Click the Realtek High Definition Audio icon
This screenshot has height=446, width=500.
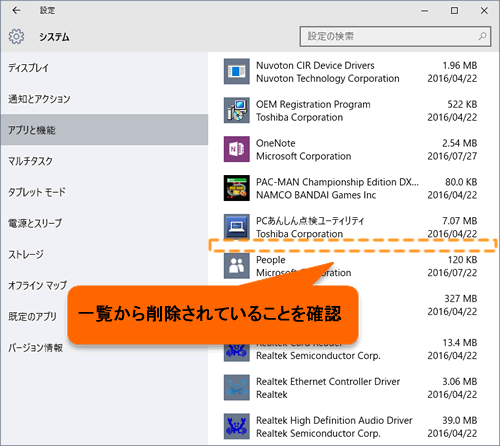coord(237,426)
